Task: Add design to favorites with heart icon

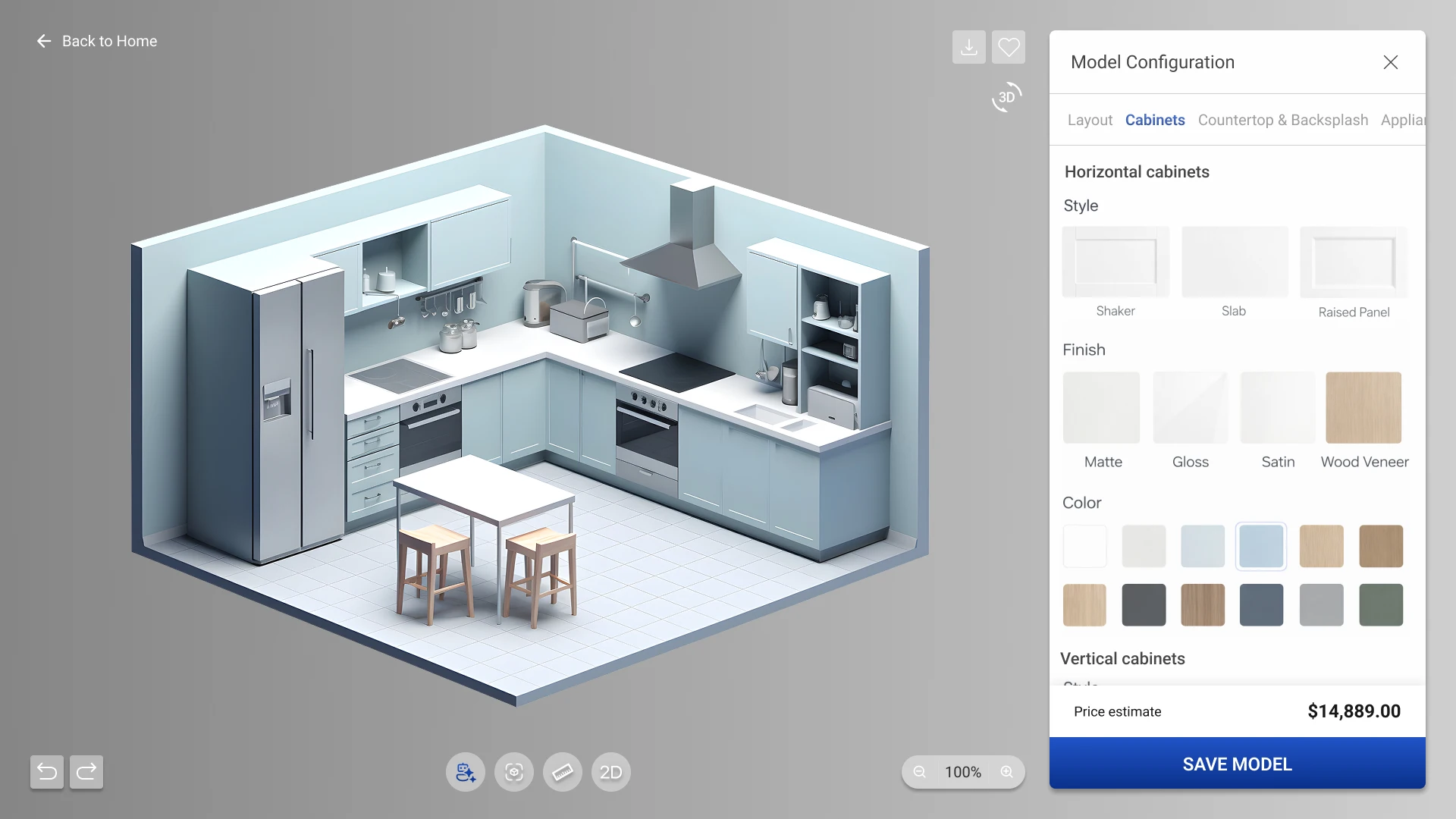Action: 1008,47
